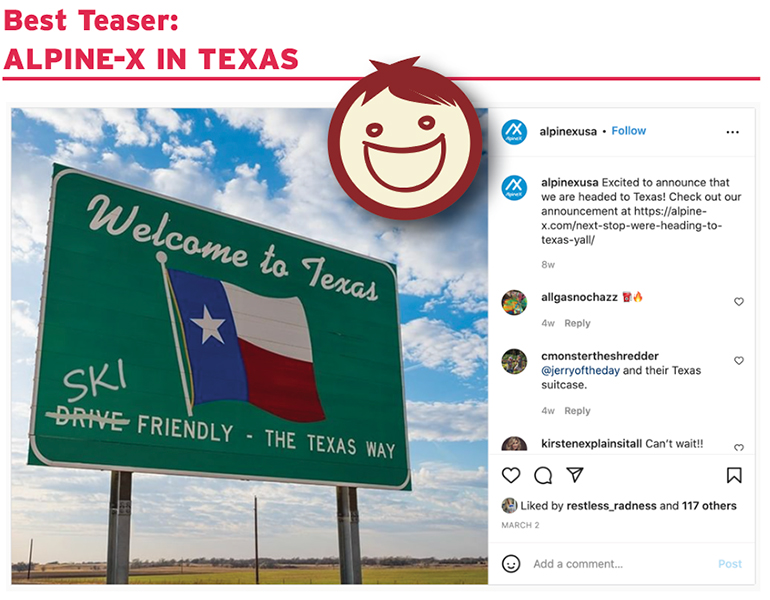Like the post with heart icon
This screenshot has width=770, height=600.
coord(511,475)
